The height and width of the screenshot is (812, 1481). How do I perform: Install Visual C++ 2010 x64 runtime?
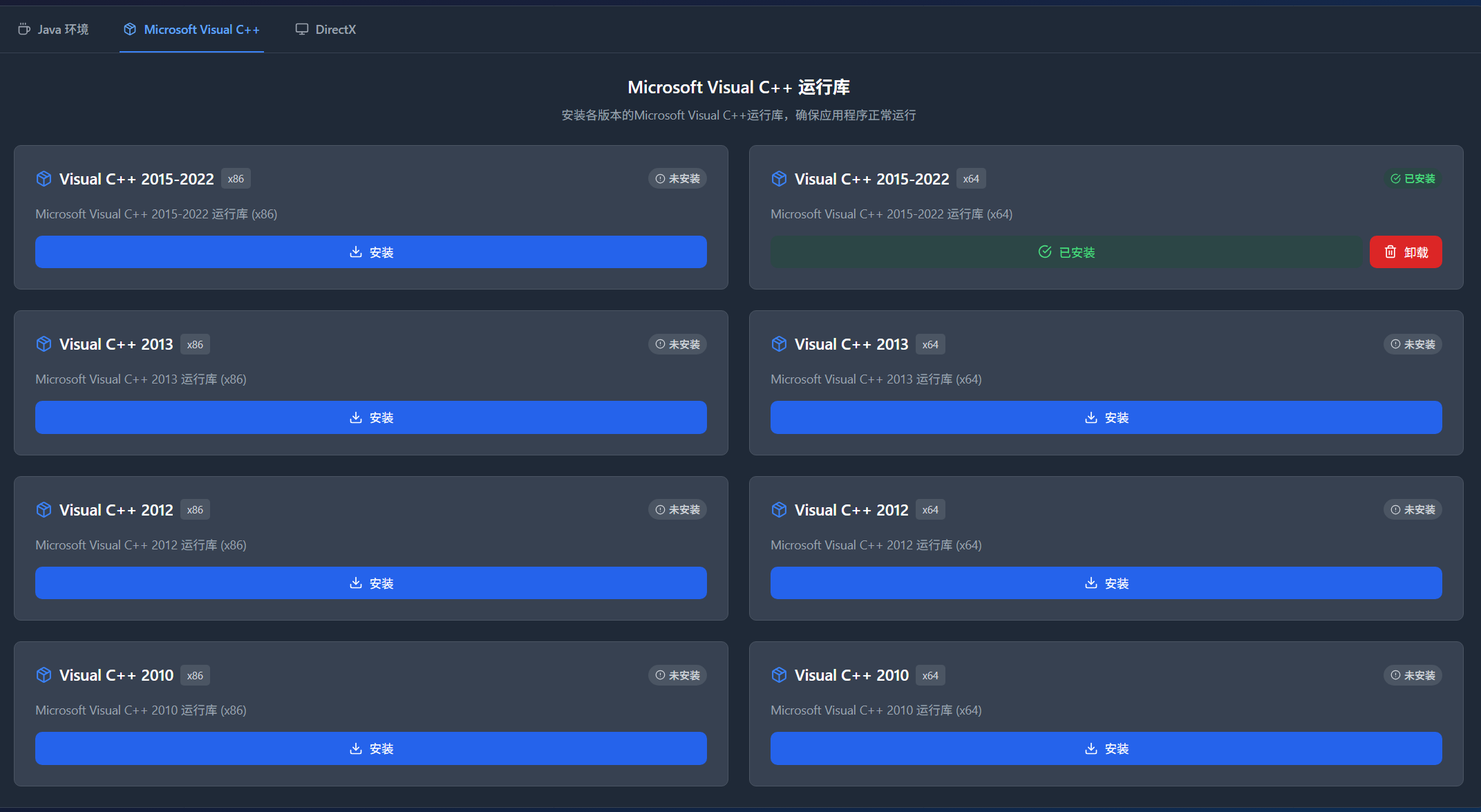(1106, 748)
